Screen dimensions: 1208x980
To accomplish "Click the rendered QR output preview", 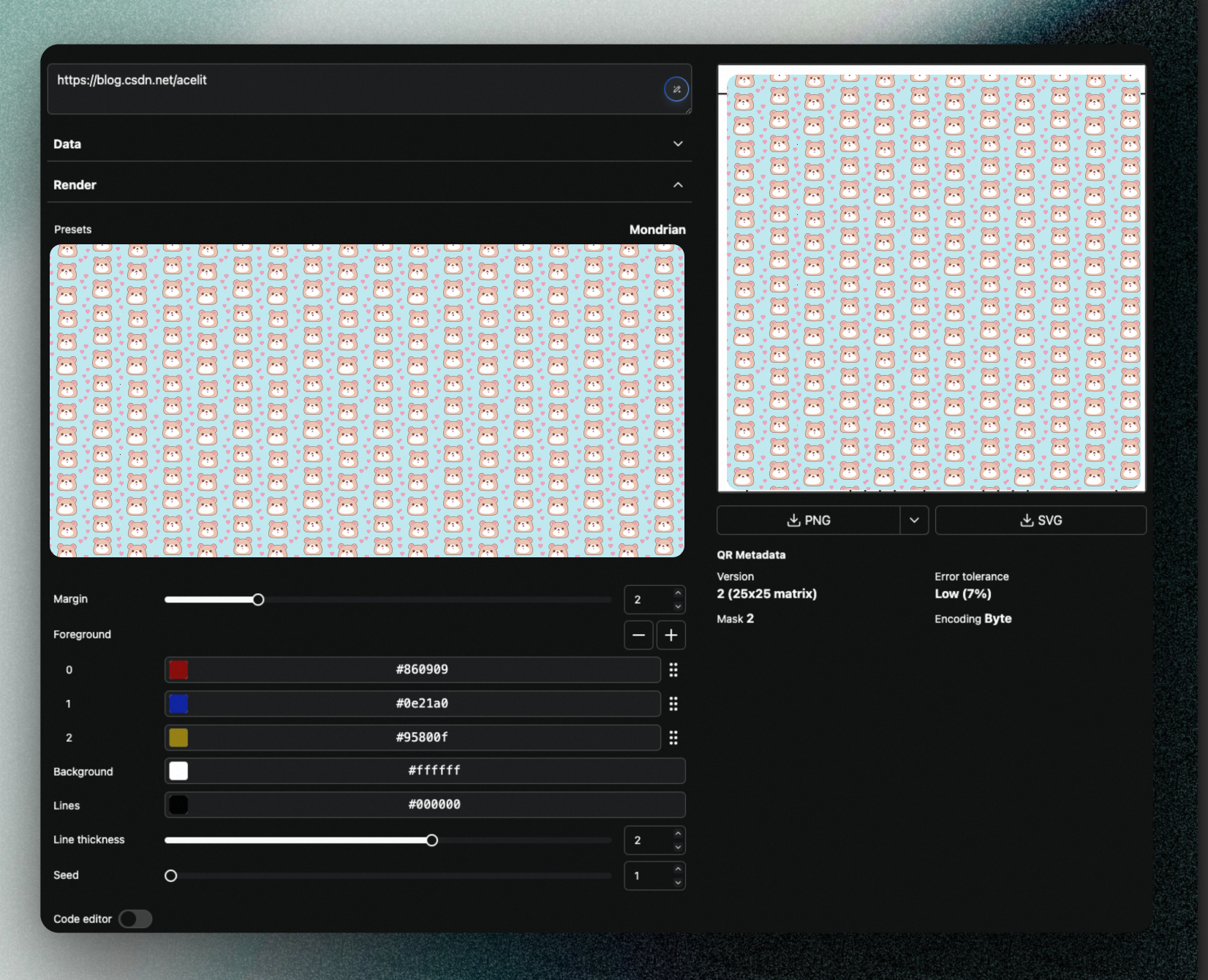I will (932, 279).
